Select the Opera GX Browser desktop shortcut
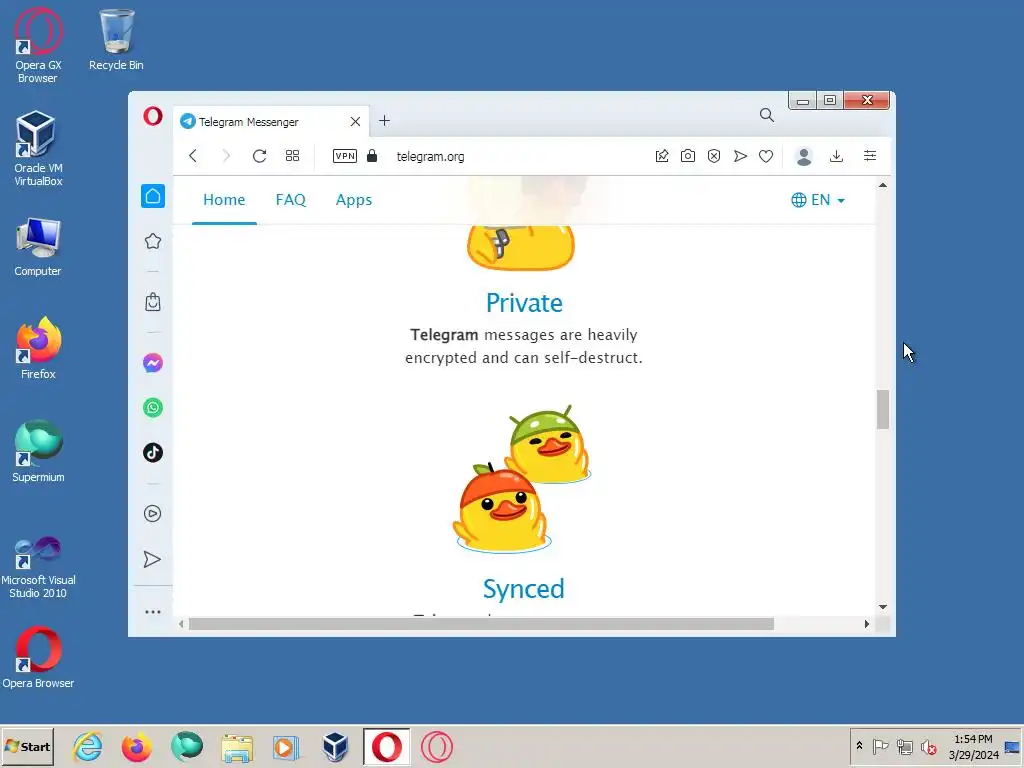 click(x=38, y=46)
